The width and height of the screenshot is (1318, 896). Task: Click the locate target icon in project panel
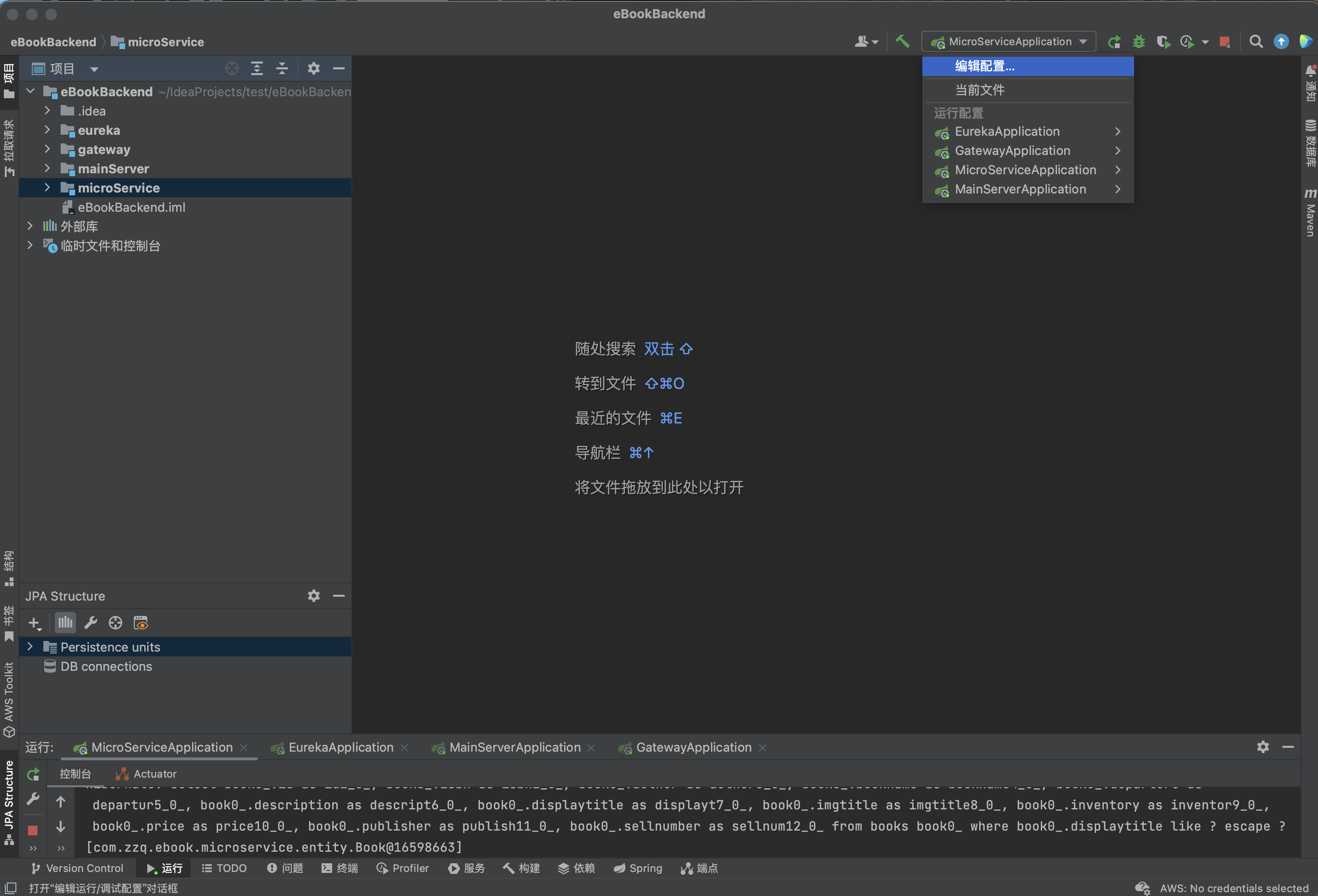(232, 69)
